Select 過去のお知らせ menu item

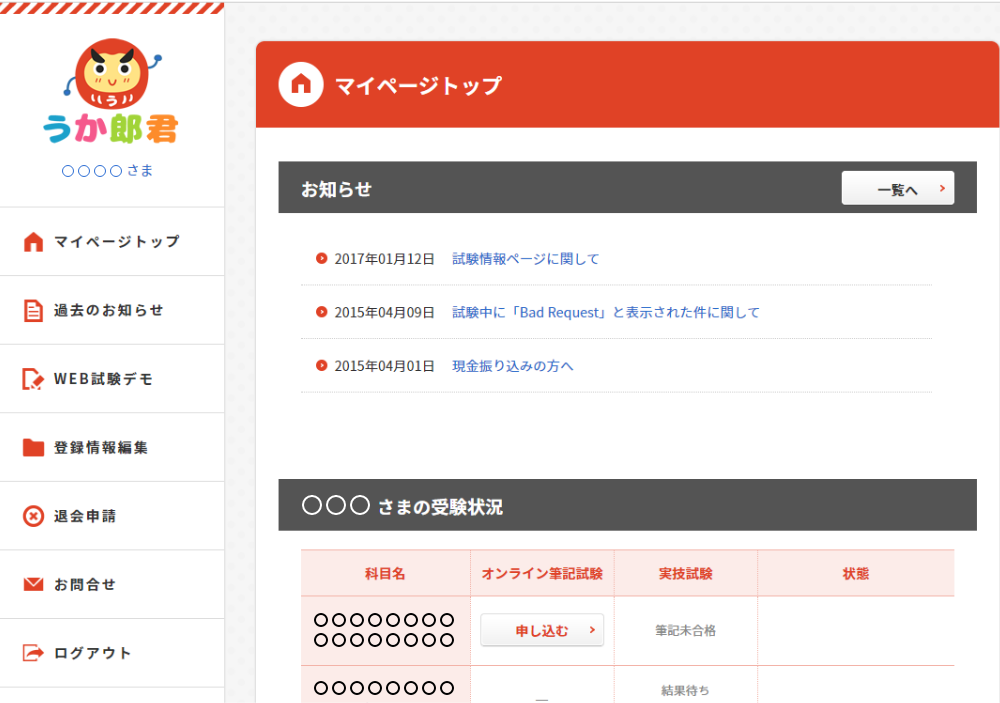click(109, 311)
